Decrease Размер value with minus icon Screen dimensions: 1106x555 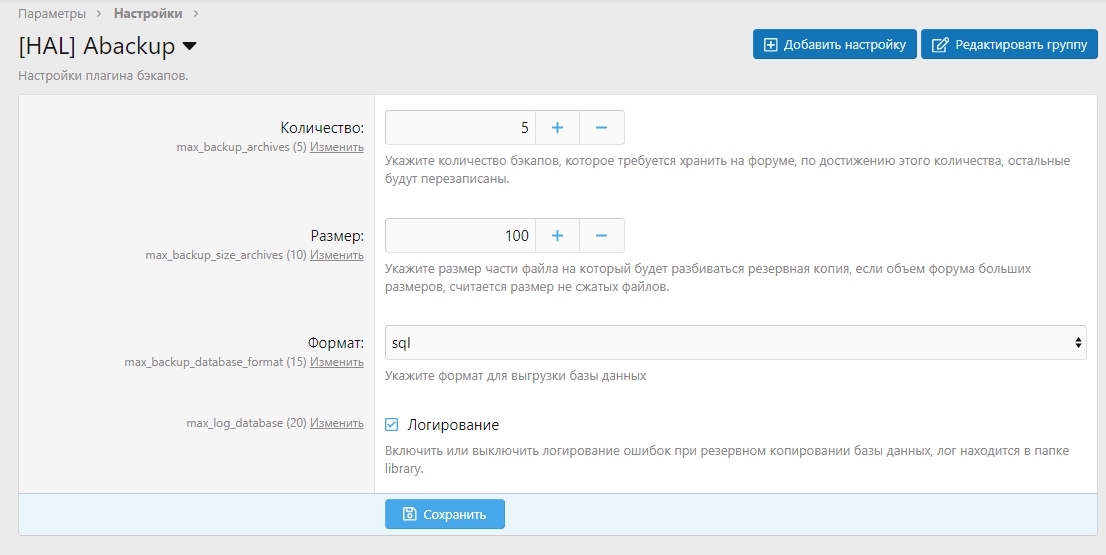602,236
